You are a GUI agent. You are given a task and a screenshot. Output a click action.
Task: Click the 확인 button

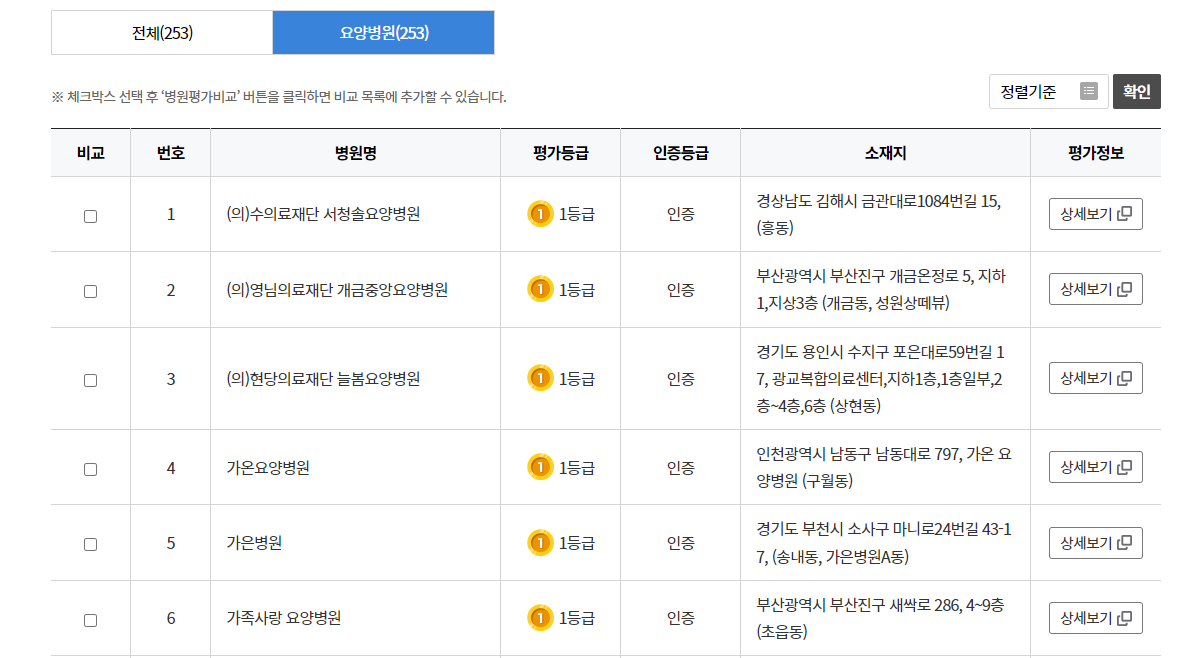point(1136,92)
